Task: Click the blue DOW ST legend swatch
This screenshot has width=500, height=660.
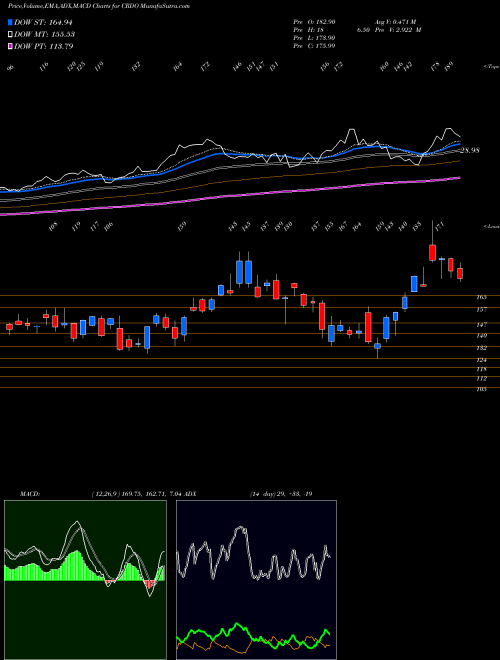Action: tap(10, 22)
